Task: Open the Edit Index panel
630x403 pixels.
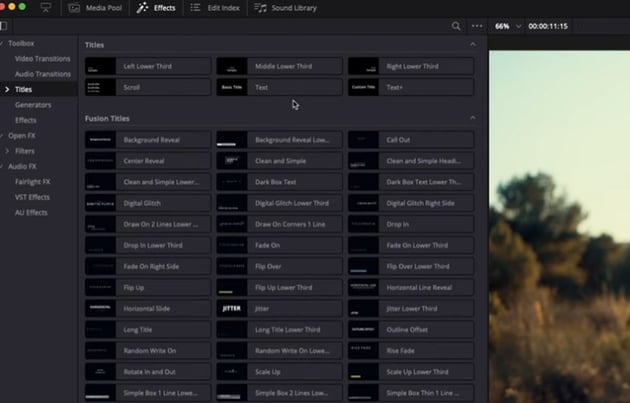Action: (215, 8)
